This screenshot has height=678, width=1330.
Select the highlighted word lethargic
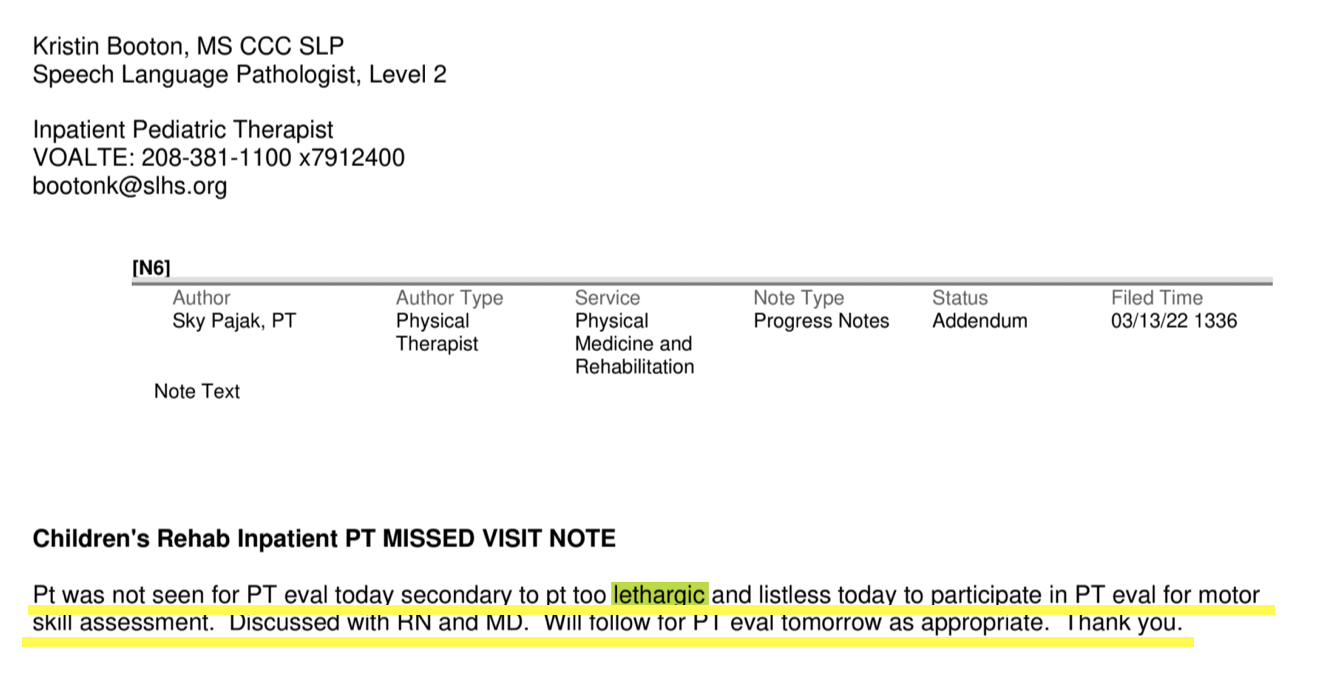[660, 595]
